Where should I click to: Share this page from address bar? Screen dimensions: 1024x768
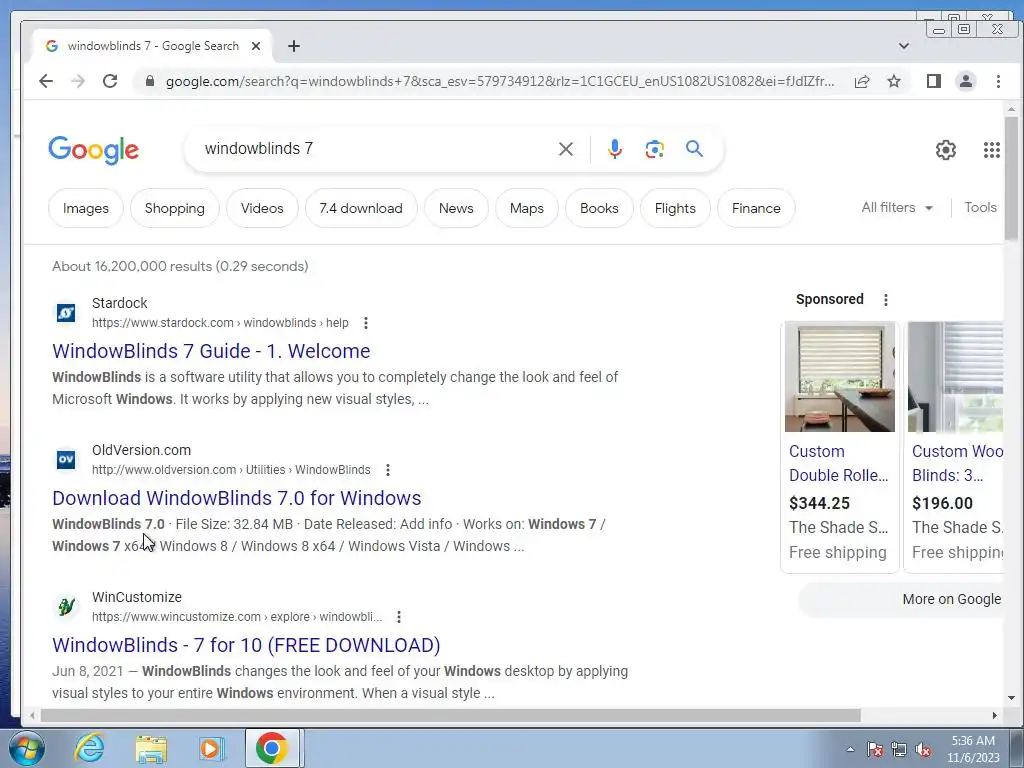point(862,81)
